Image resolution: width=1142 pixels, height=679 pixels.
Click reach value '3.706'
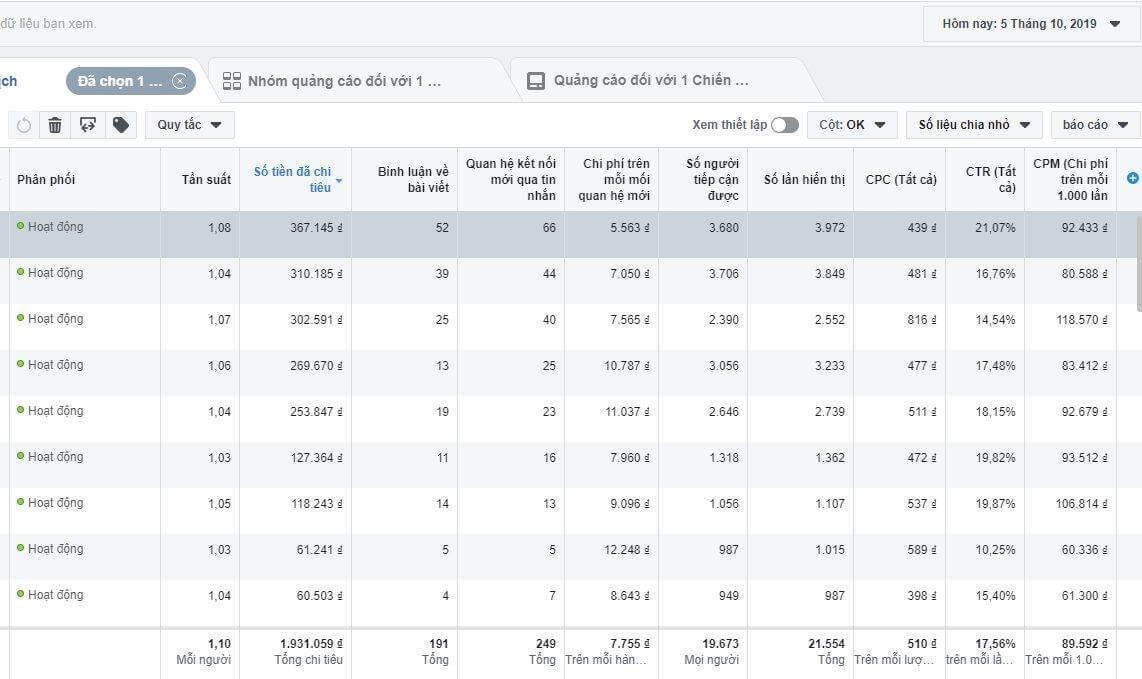click(x=723, y=273)
